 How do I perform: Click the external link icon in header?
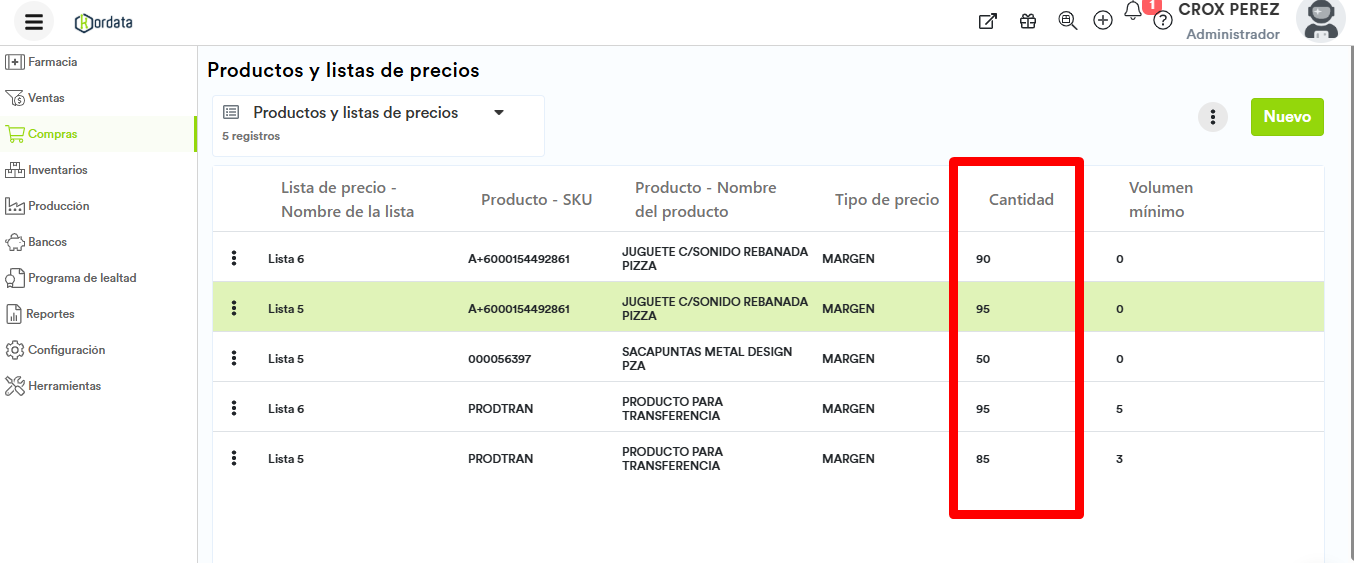(x=987, y=21)
